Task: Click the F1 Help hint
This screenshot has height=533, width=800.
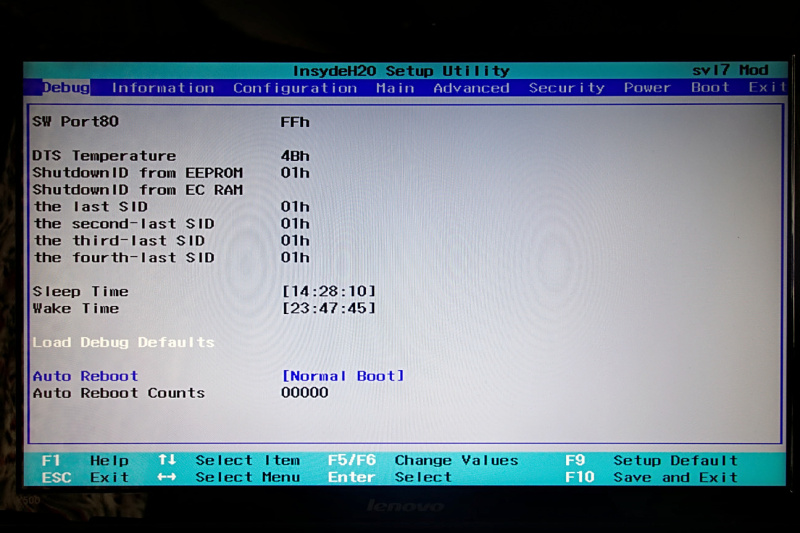Action: click(x=85, y=460)
